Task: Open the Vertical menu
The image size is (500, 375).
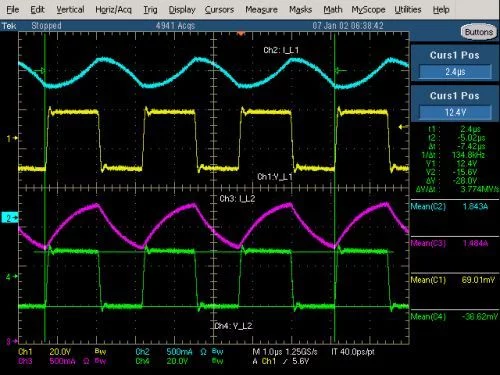Action: [x=70, y=10]
